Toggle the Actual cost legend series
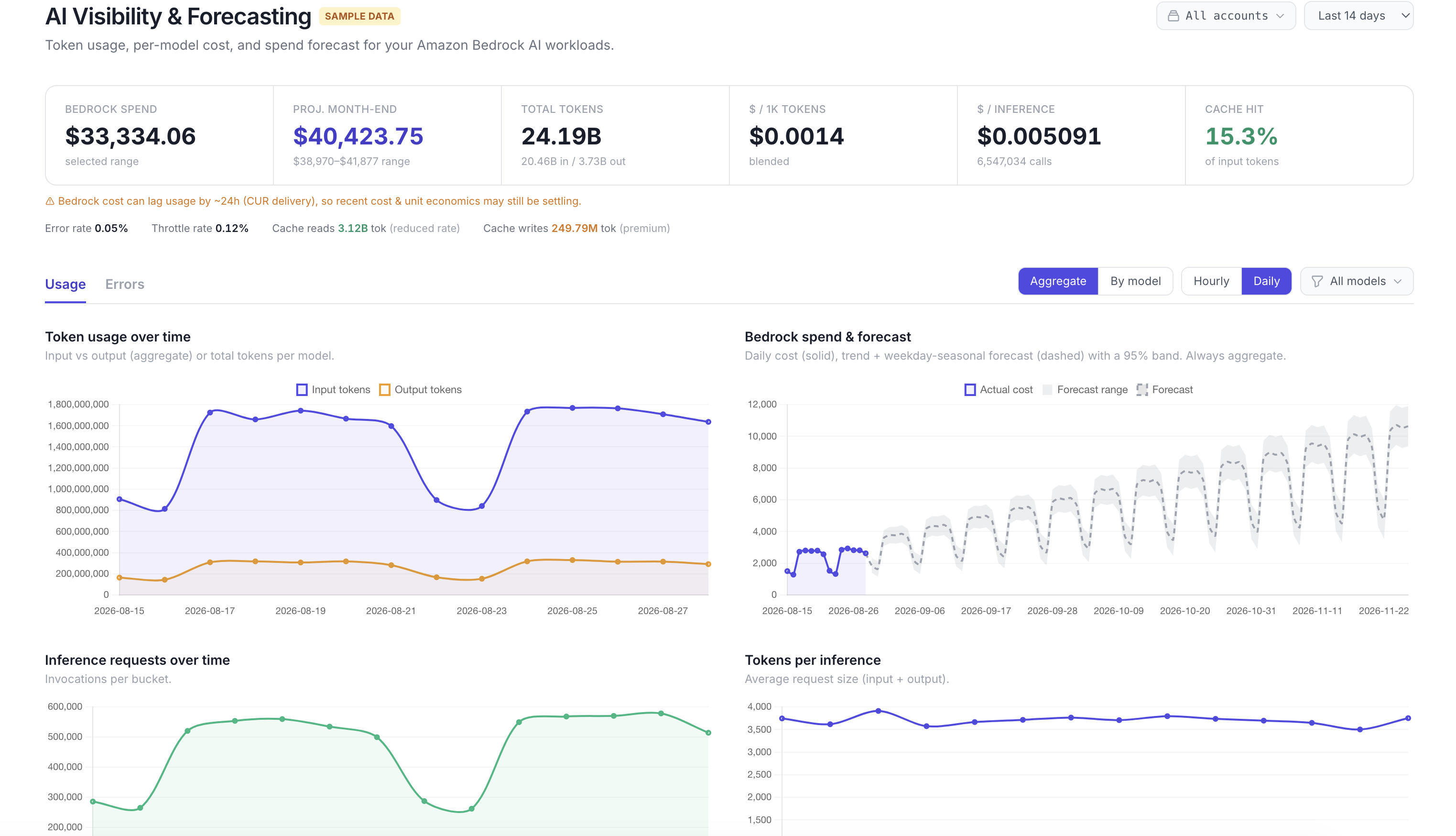The height and width of the screenshot is (836, 1456). 998,390
